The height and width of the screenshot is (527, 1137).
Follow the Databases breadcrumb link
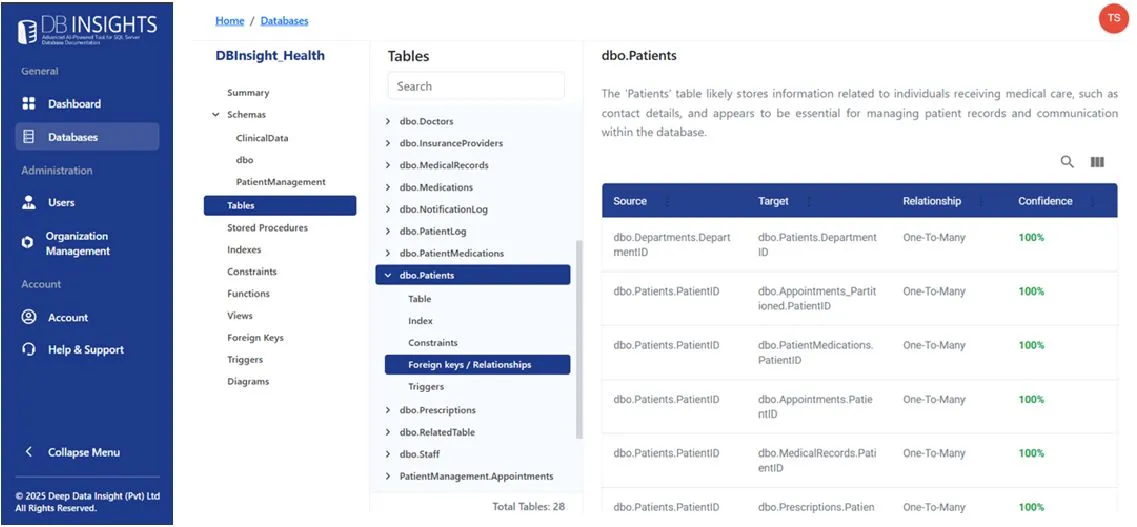[x=284, y=20]
